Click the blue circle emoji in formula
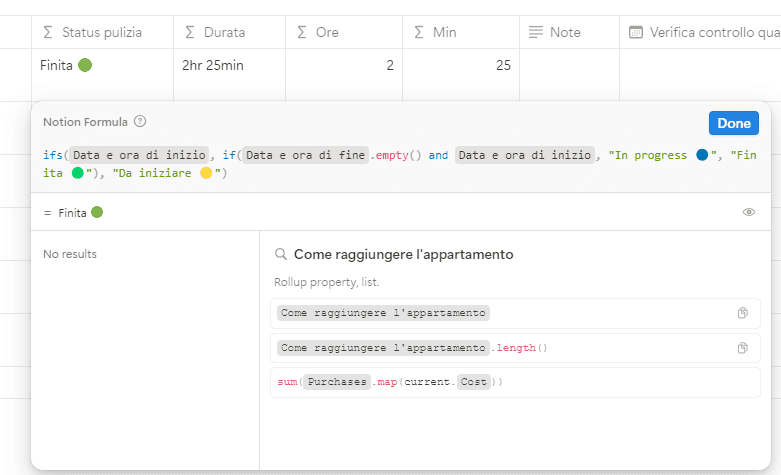Viewport: 781px width, 475px height. [702, 155]
